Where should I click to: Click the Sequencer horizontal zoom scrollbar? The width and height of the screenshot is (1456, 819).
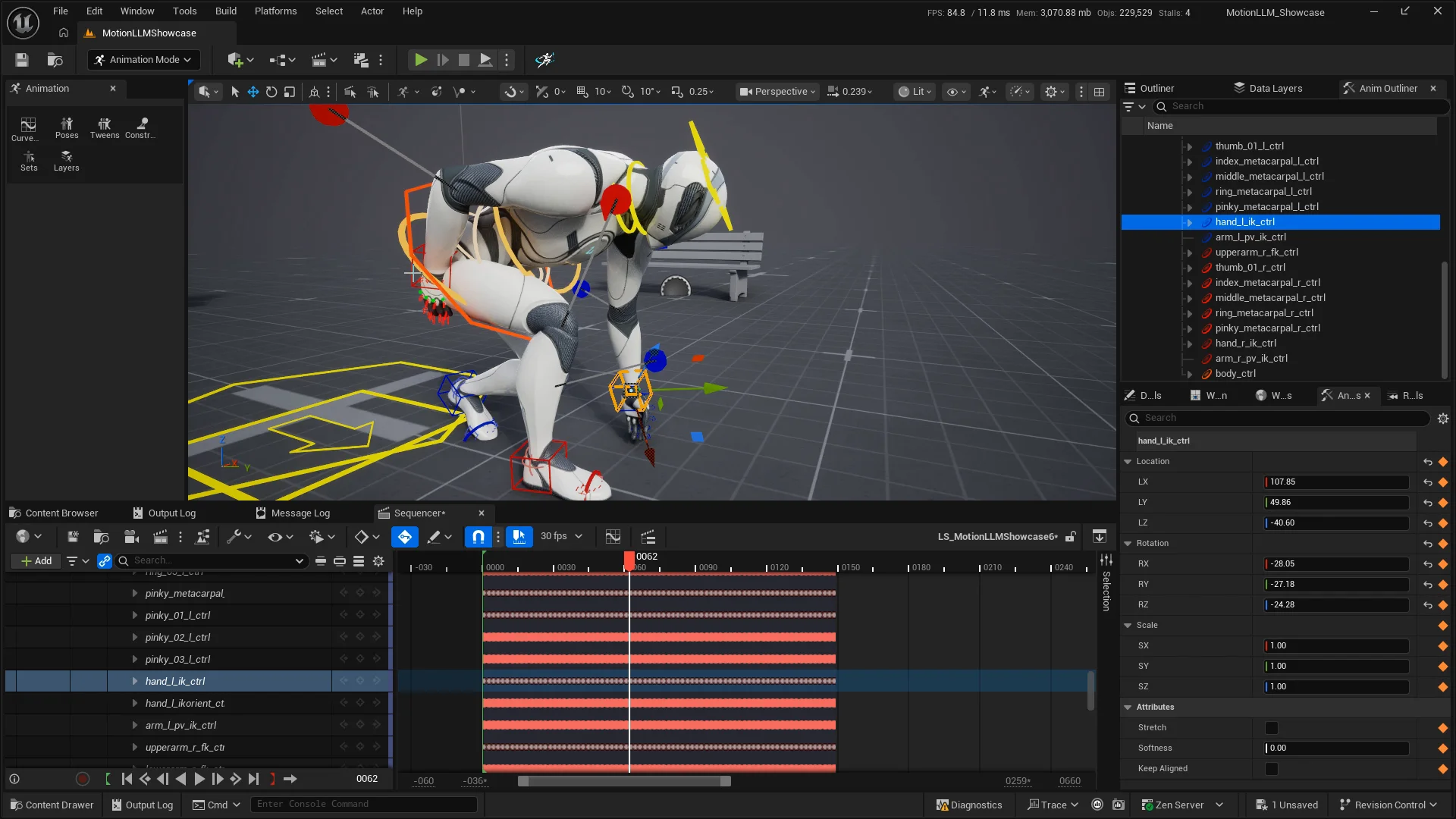pos(624,781)
